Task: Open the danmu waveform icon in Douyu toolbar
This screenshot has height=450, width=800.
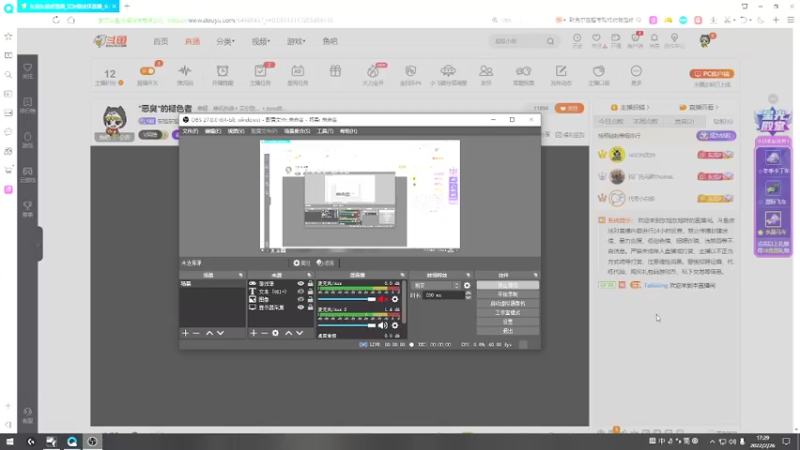Action: [185, 71]
